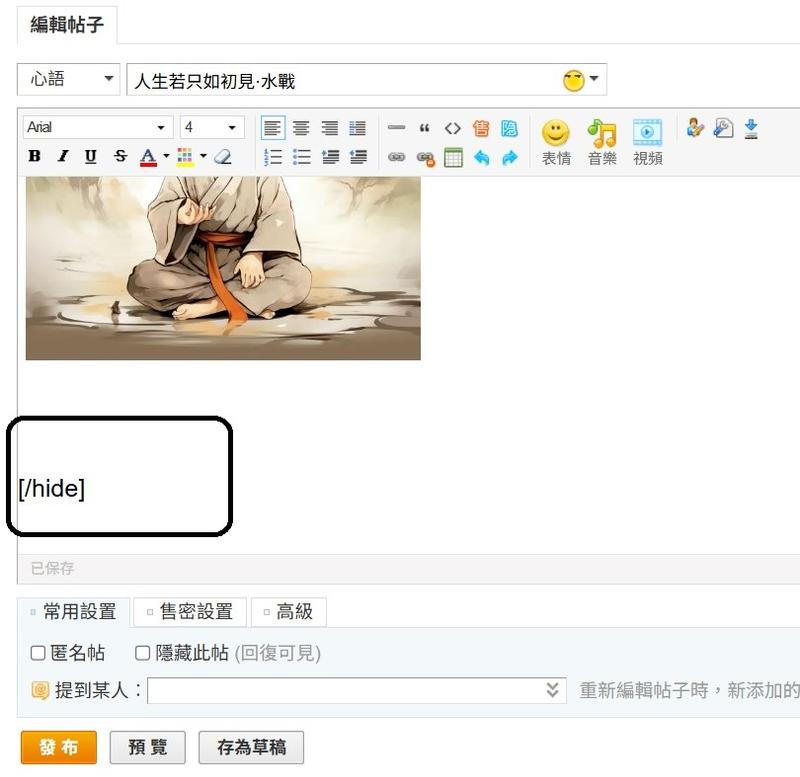Image resolution: width=800 pixels, height=777 pixels.
Task: Insert table icon
Action: pos(453,158)
